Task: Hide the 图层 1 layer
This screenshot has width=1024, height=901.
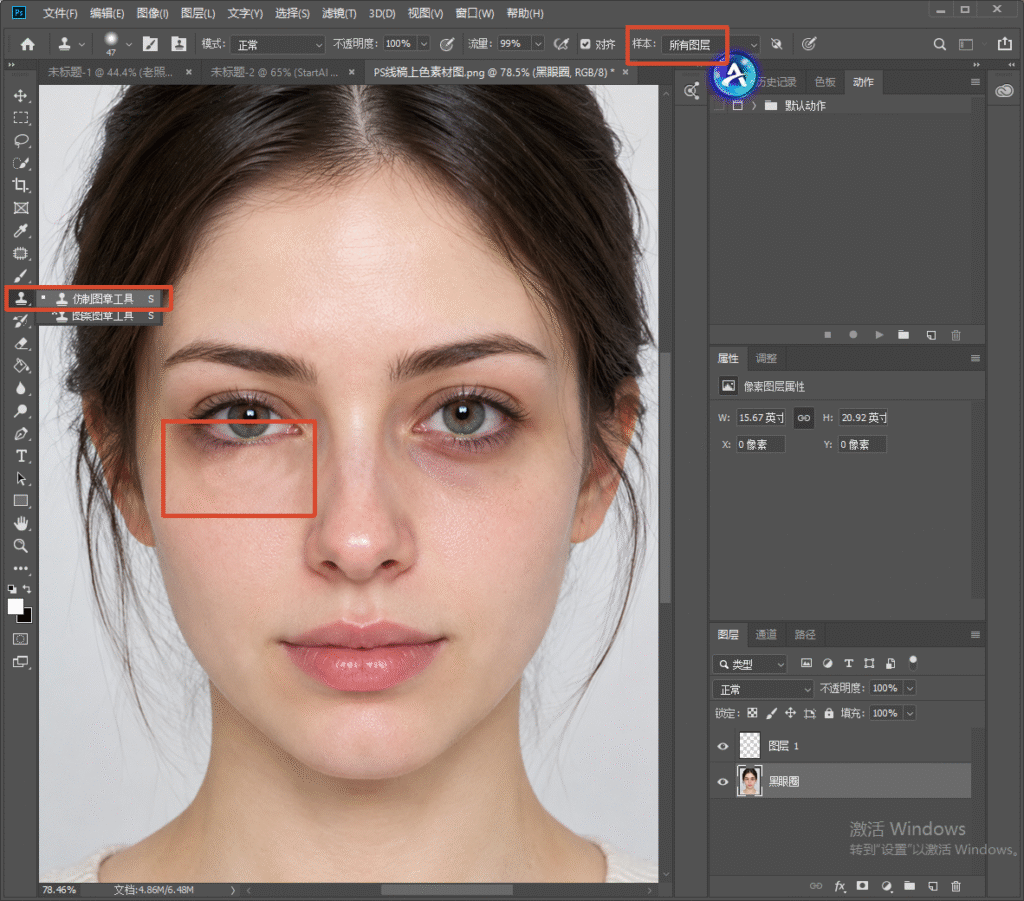Action: (x=722, y=746)
